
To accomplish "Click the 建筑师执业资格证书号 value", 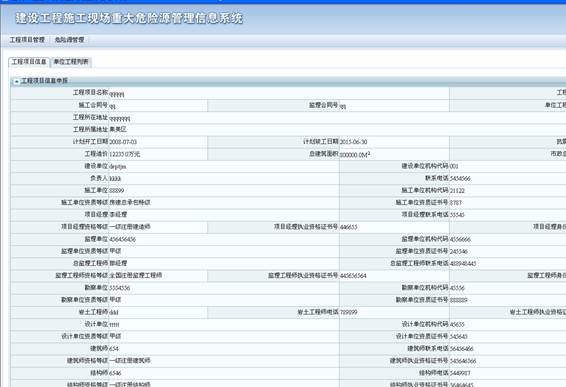I will pyautogui.click(x=463, y=361).
